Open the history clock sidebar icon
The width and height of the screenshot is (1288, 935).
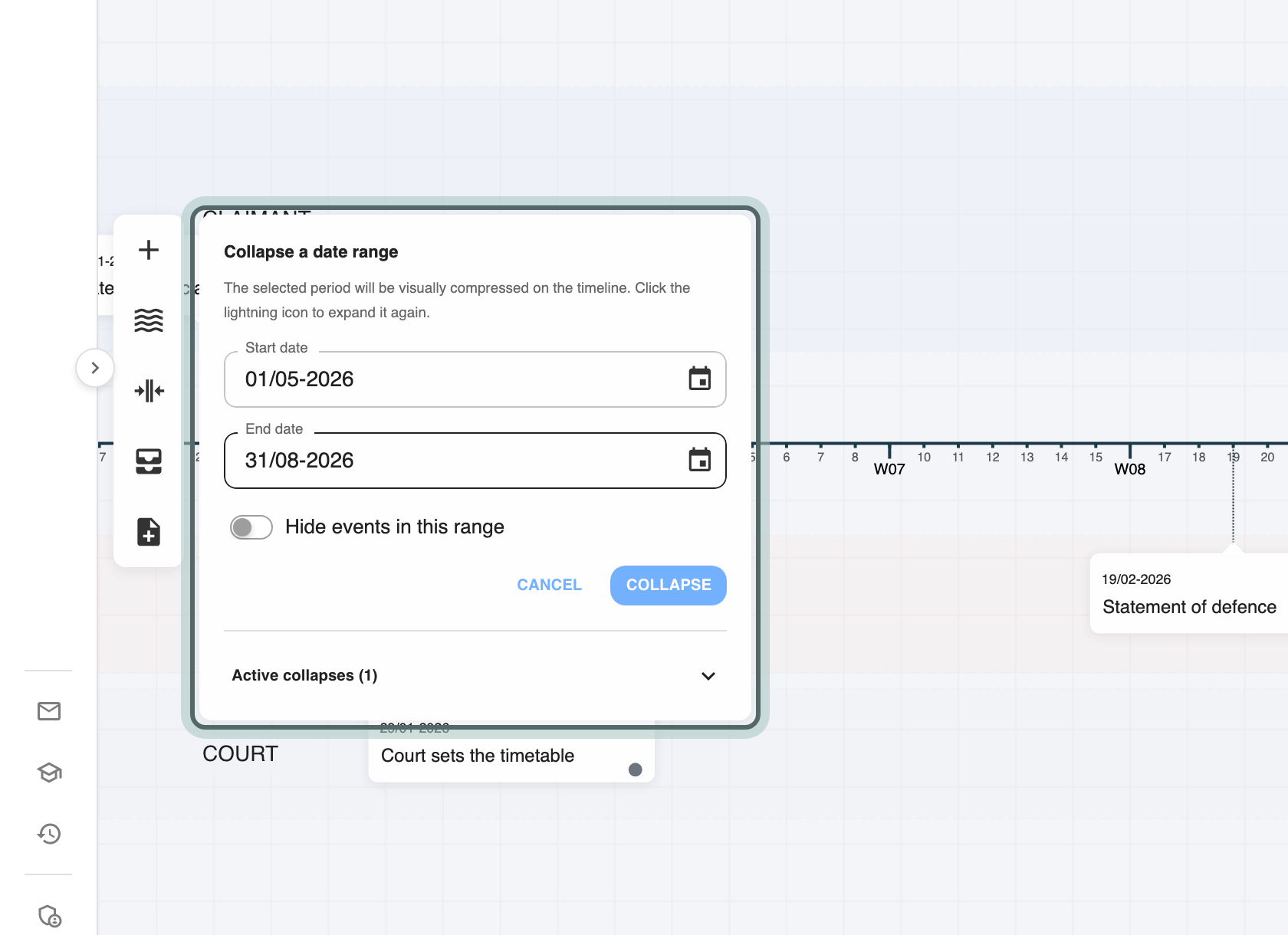click(49, 834)
